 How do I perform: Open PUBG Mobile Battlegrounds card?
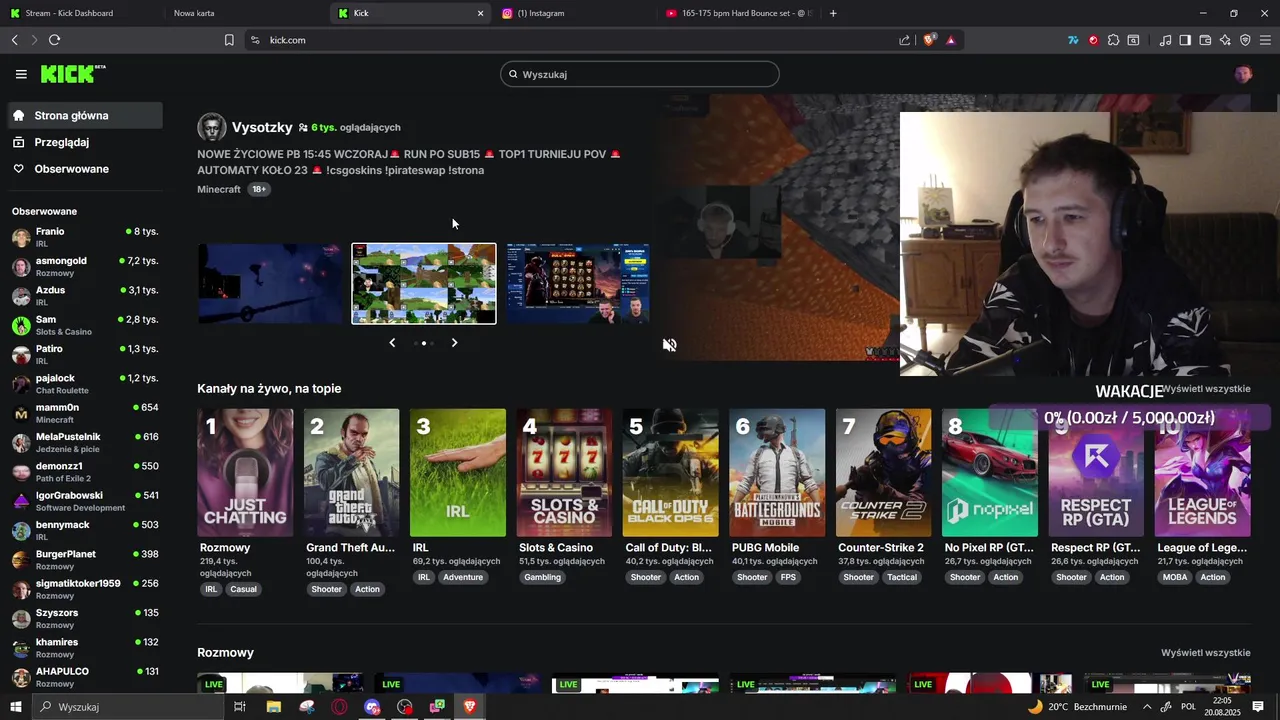(x=777, y=473)
